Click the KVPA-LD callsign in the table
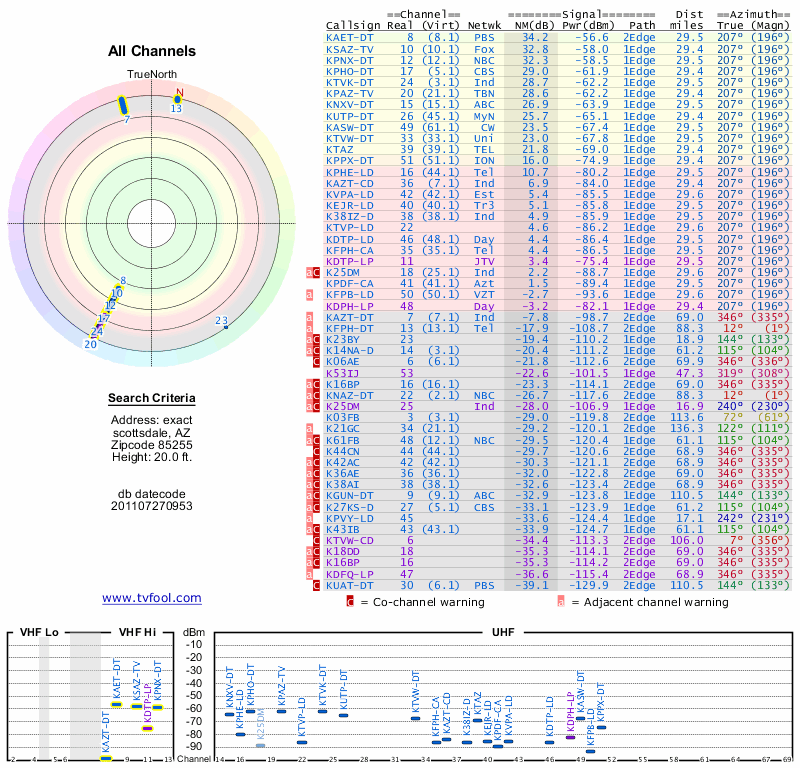Screen dimensions: 800x768 (x=349, y=194)
